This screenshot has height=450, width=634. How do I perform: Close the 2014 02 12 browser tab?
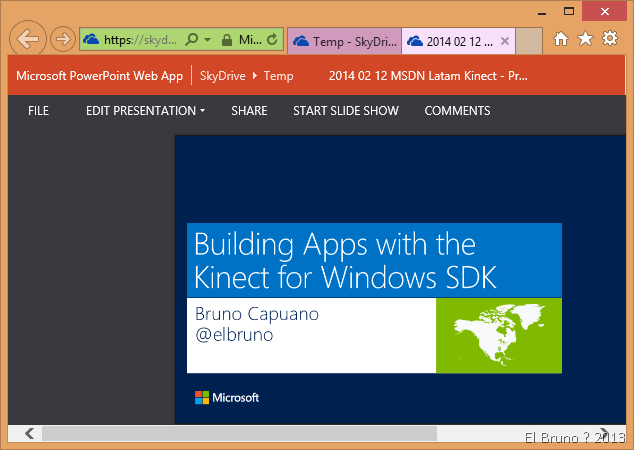tap(505, 41)
